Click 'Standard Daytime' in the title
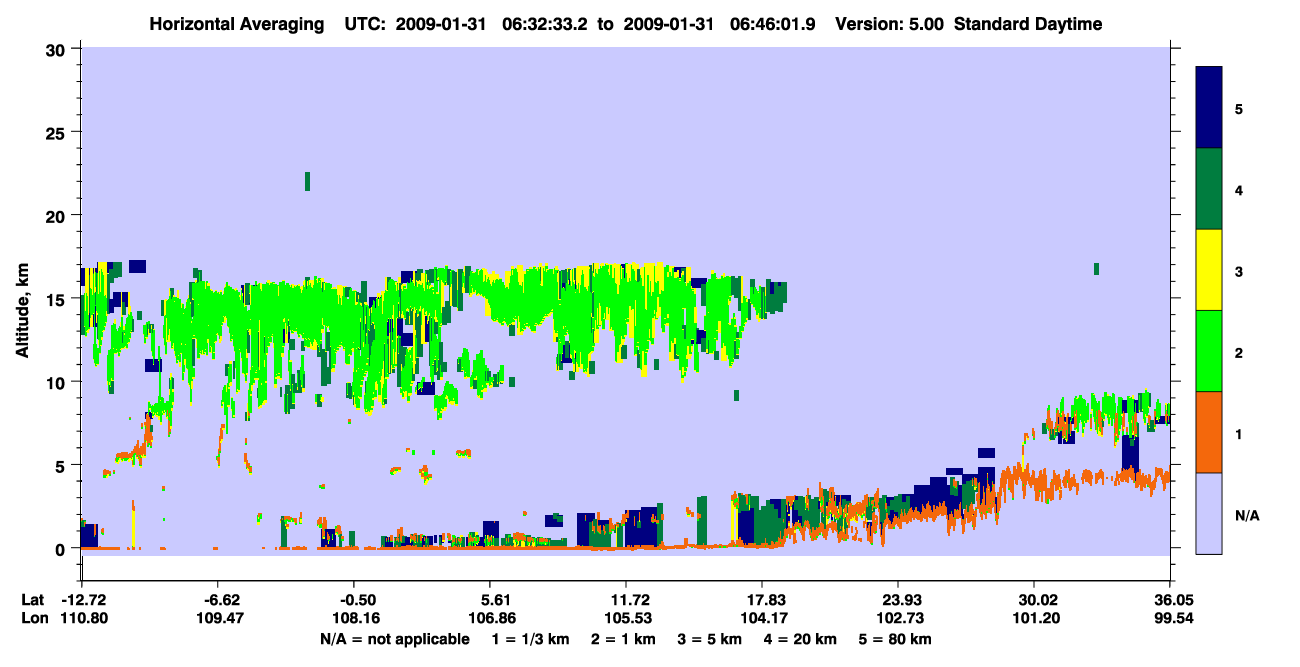The width and height of the screenshot is (1300, 667). (x=1028, y=24)
